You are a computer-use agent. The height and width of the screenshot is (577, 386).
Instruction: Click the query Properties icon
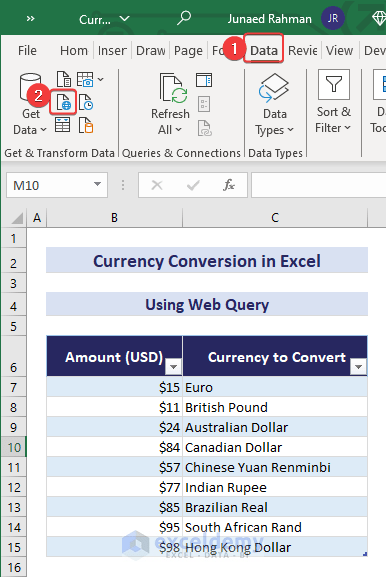point(204,104)
